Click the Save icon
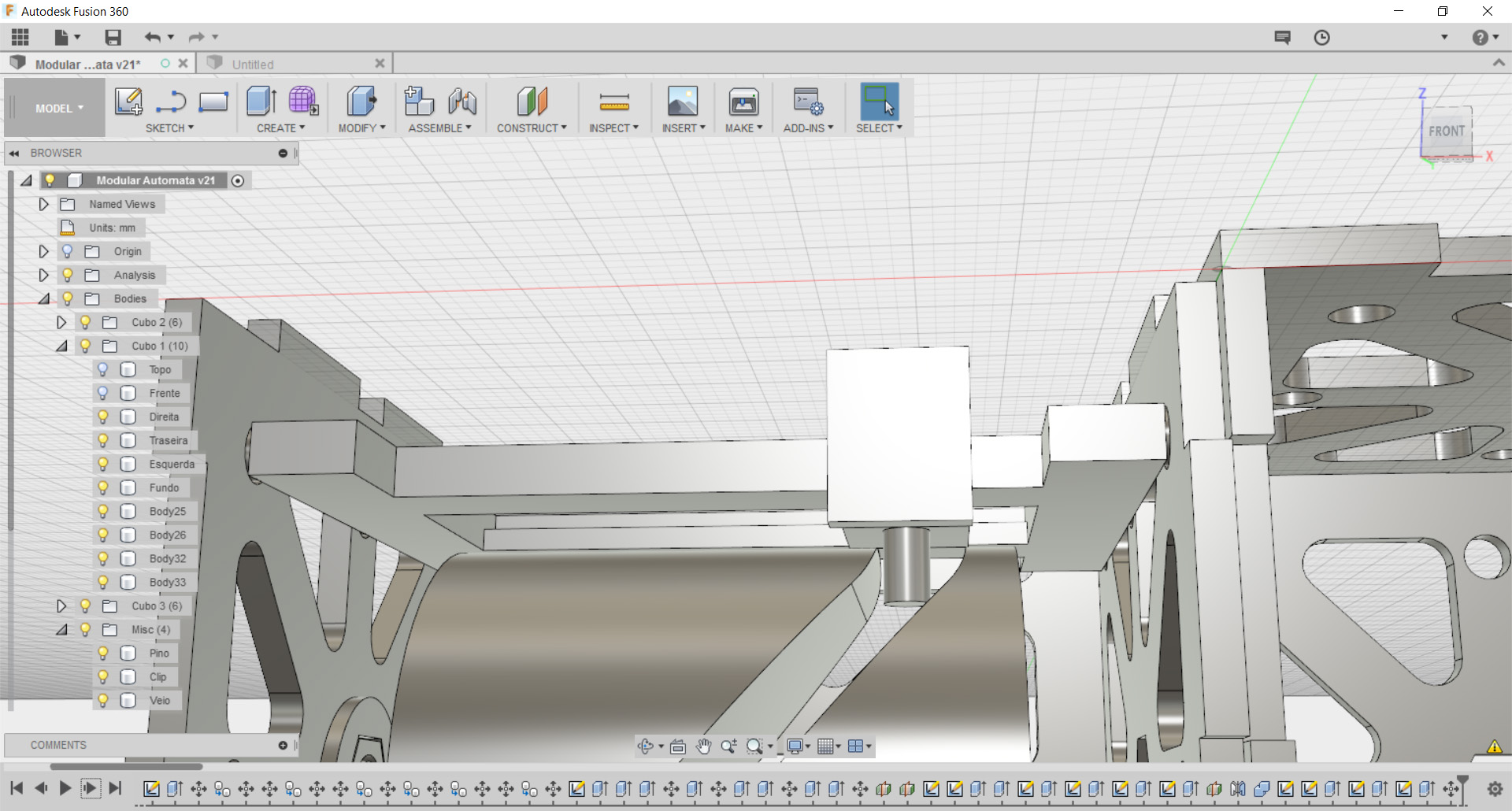 pos(113,37)
